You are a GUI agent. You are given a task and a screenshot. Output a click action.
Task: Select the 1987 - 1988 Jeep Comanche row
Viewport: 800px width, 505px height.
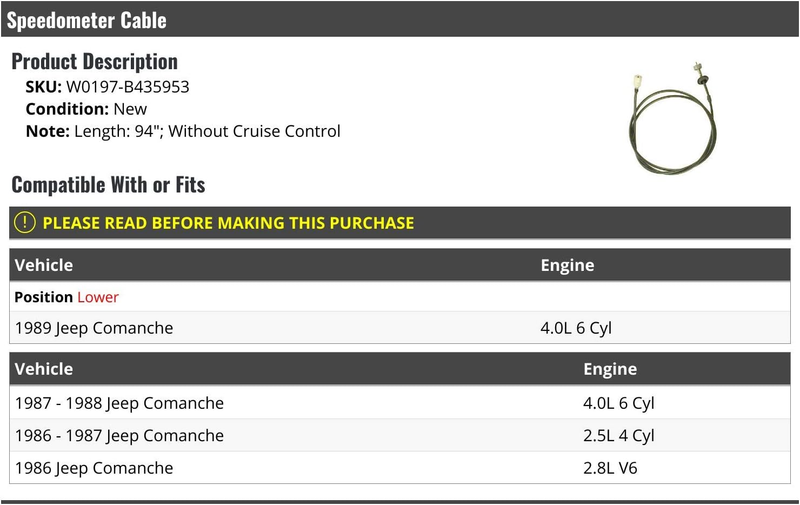[x=400, y=403]
